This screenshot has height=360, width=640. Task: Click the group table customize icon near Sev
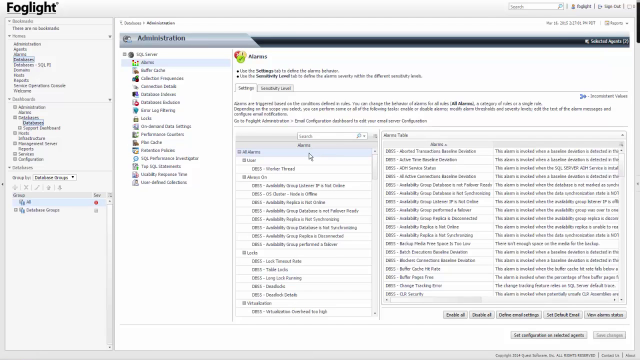coord(109,195)
